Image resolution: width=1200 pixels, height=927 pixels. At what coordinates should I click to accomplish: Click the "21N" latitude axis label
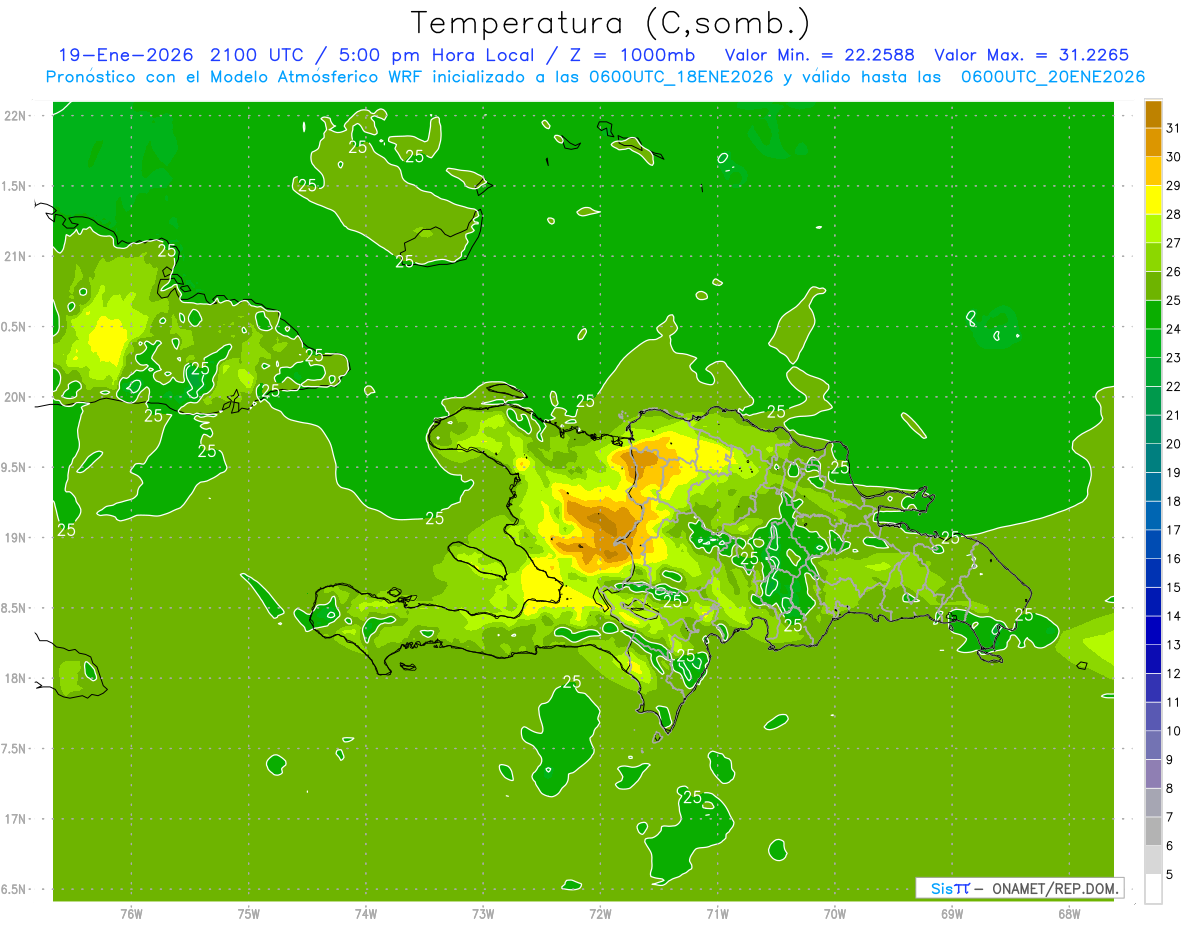(x=16, y=256)
